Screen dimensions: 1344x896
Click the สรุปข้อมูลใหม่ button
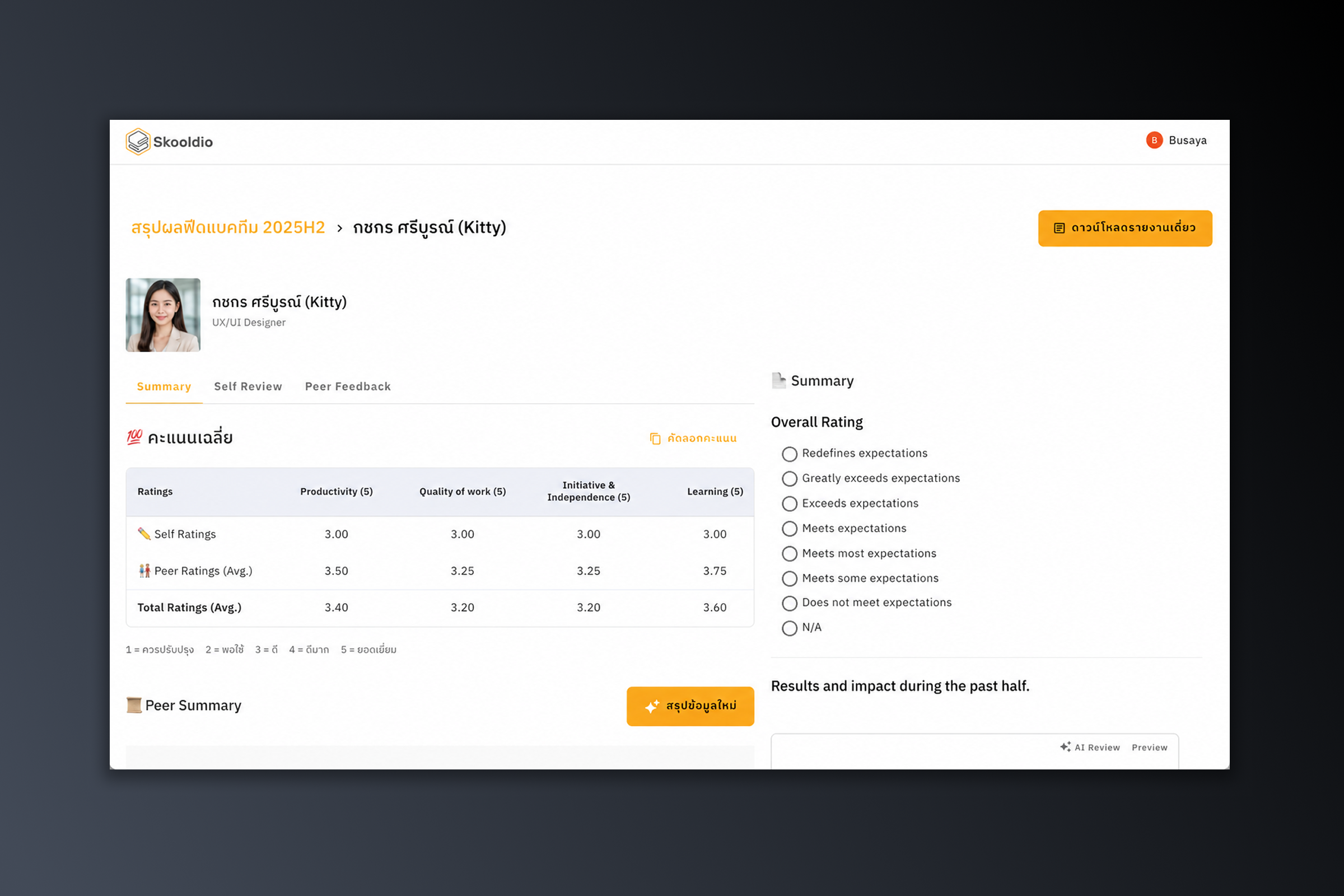click(x=690, y=706)
